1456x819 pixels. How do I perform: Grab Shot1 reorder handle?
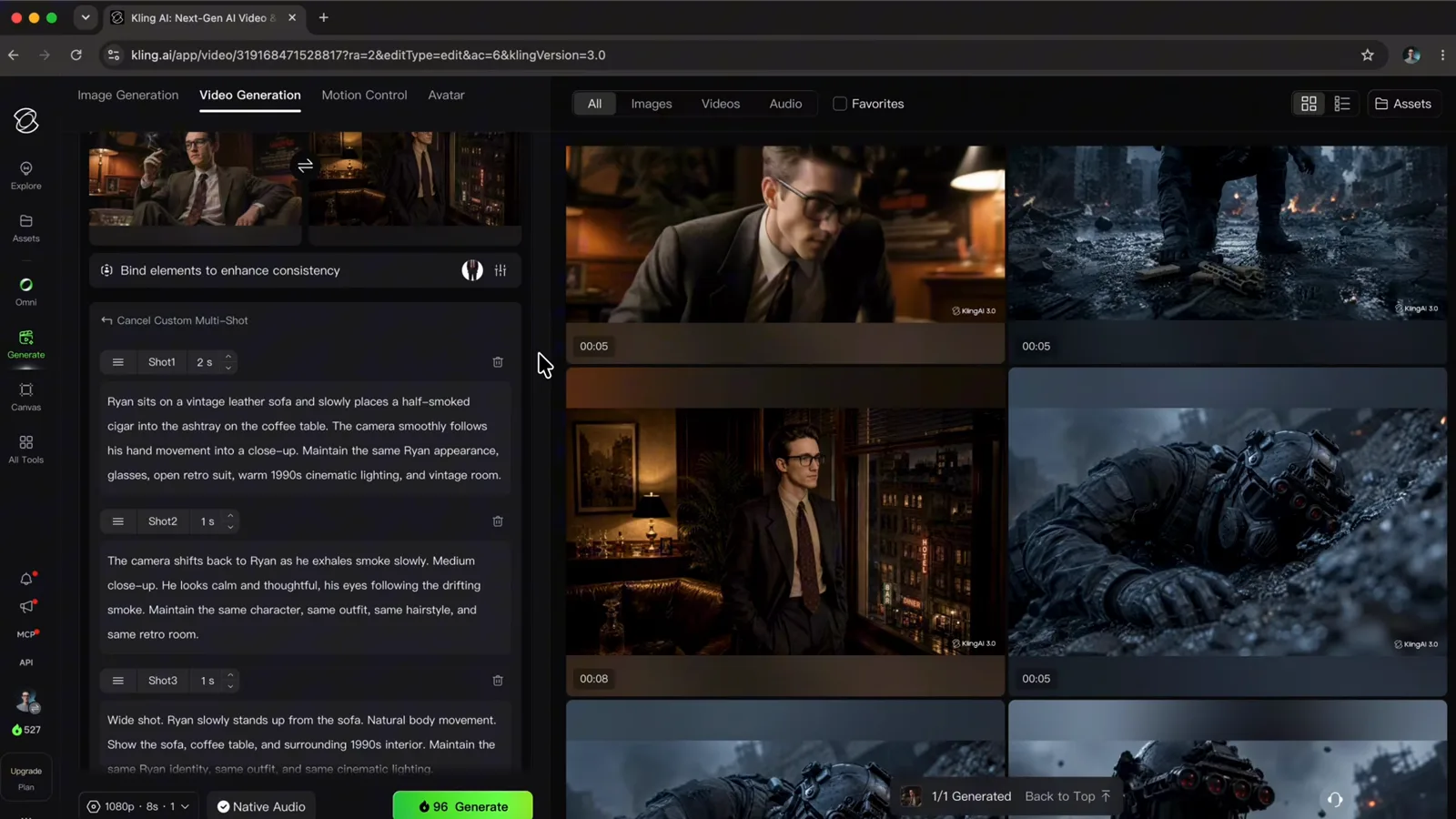tap(118, 362)
